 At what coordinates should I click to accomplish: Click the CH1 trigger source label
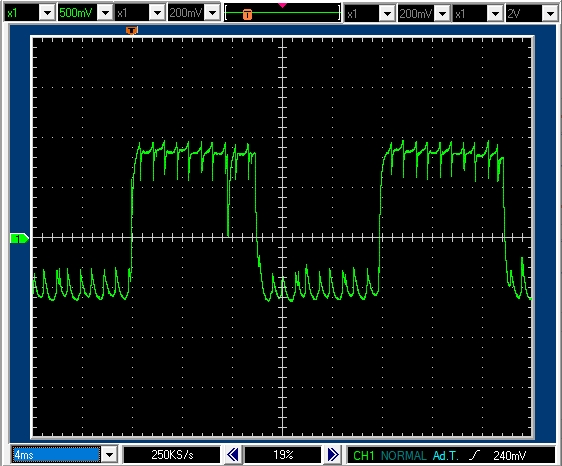tap(363, 456)
